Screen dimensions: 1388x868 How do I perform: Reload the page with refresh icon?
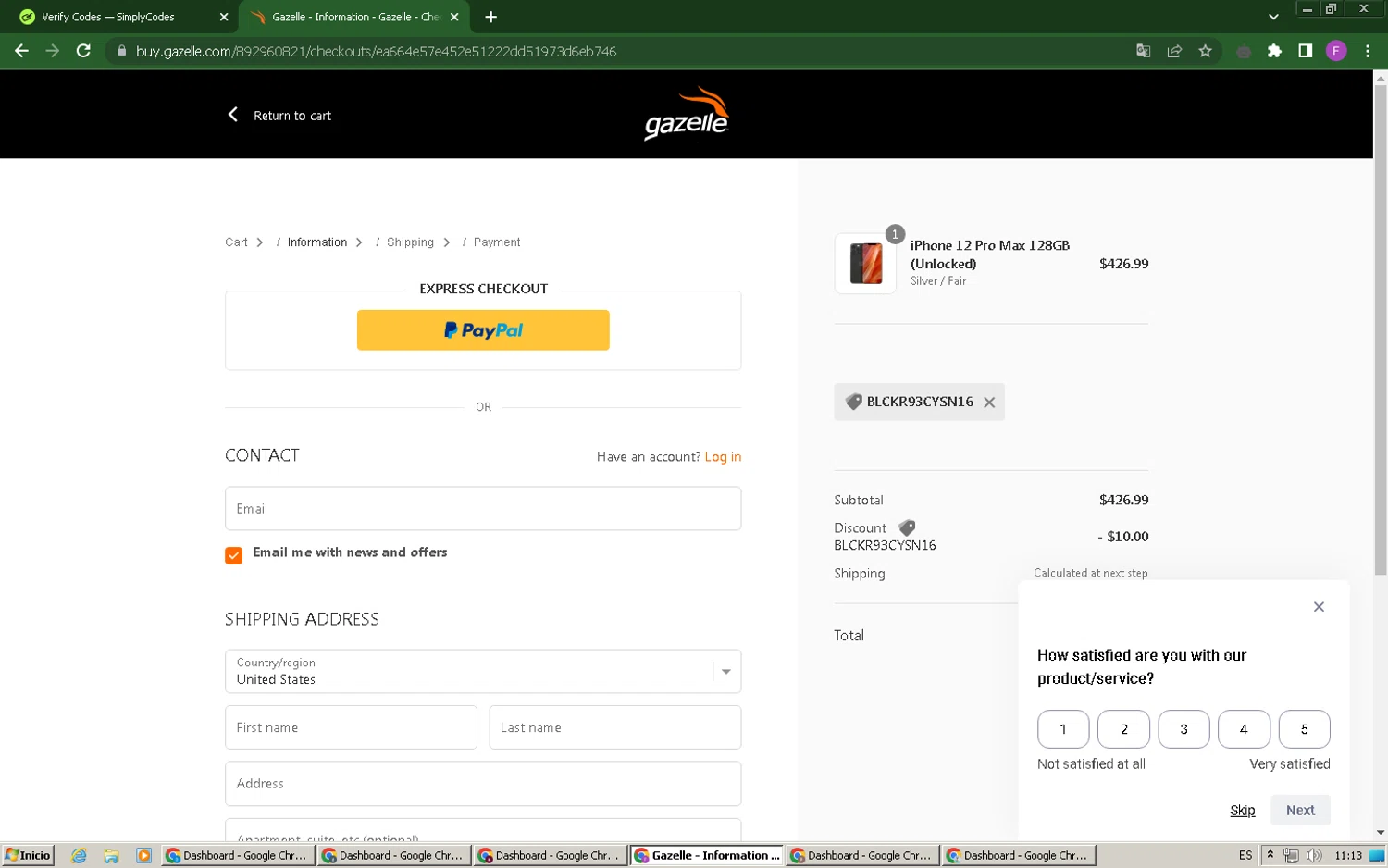tap(83, 51)
